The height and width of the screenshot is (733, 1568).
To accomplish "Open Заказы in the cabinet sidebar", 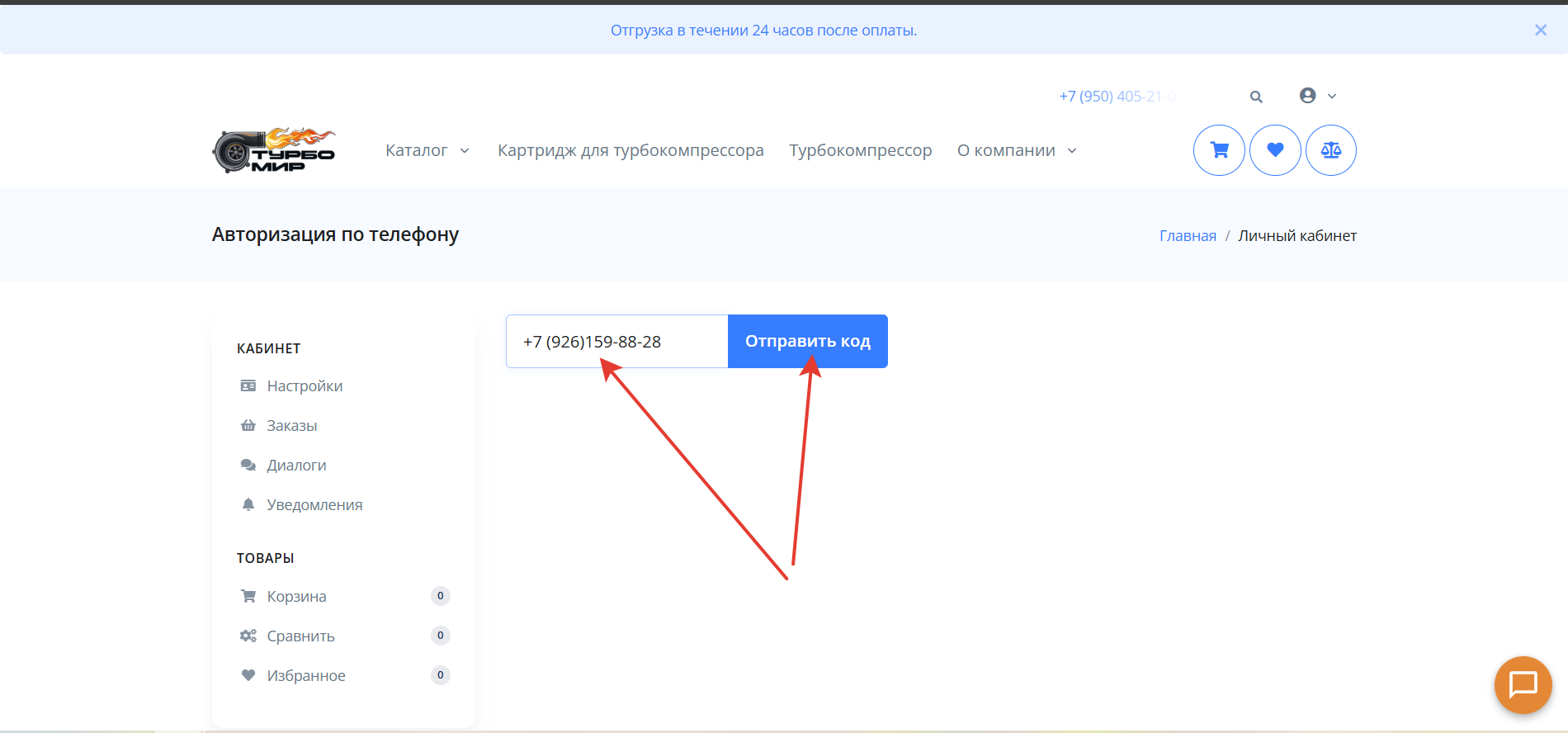I will coord(292,426).
